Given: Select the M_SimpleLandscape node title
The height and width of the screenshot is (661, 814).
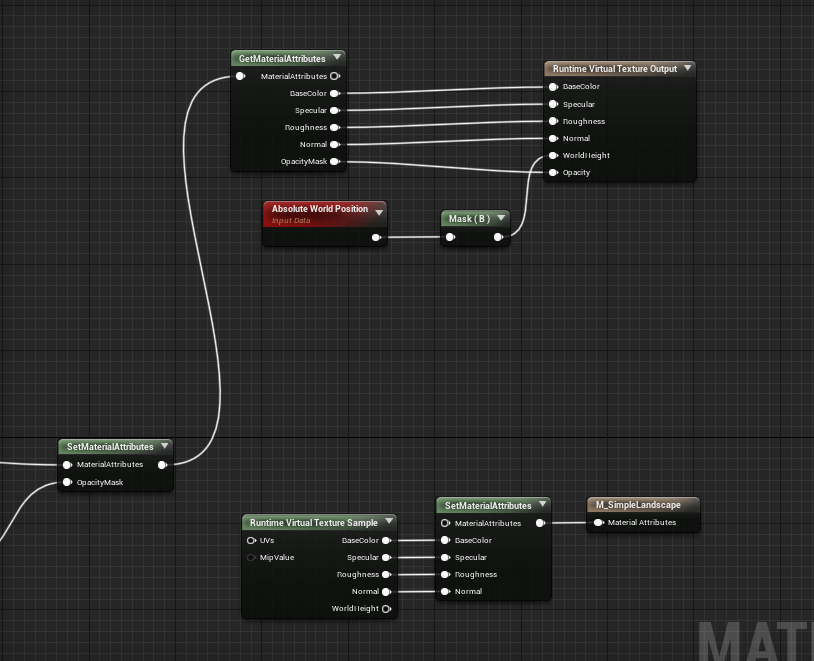Looking at the screenshot, I should pyautogui.click(x=638, y=505).
